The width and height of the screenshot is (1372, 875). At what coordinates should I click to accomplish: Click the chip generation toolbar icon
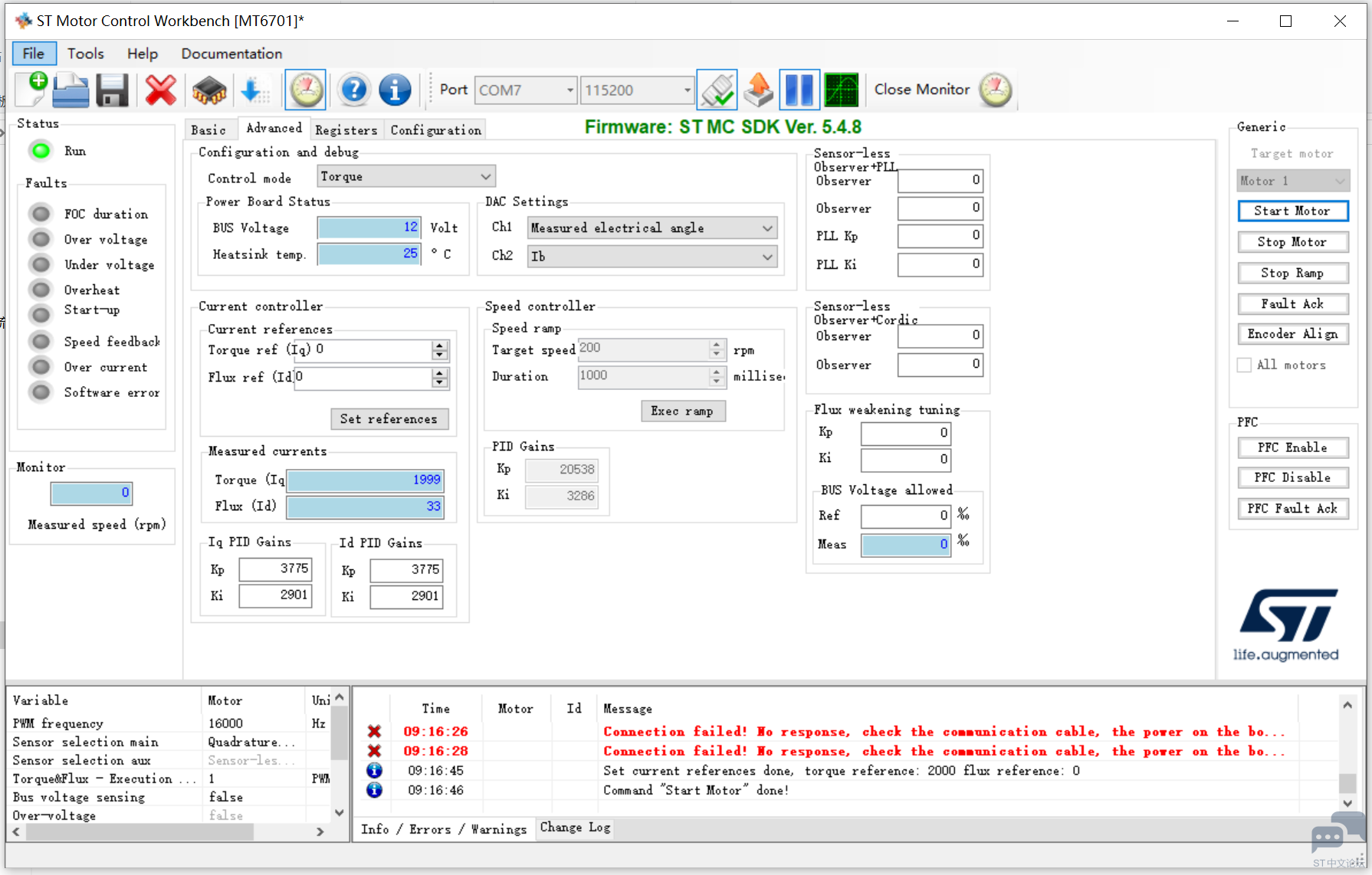pos(208,90)
